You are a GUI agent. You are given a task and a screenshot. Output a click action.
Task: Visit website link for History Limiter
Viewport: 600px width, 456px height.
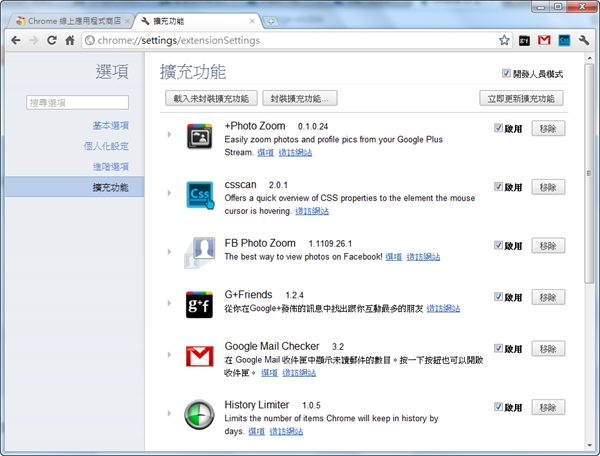tap(286, 432)
